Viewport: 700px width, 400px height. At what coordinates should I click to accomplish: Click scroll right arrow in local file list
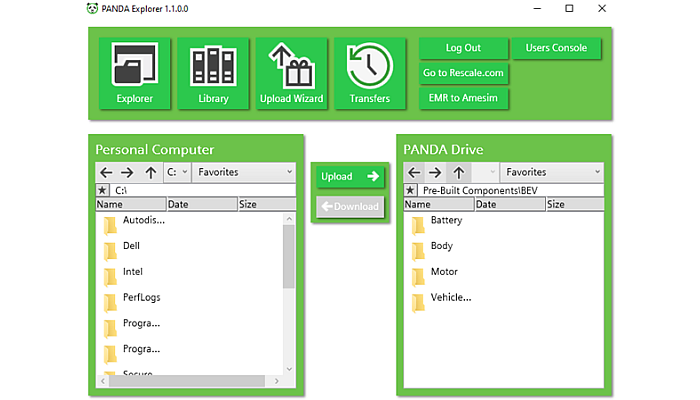tap(277, 381)
